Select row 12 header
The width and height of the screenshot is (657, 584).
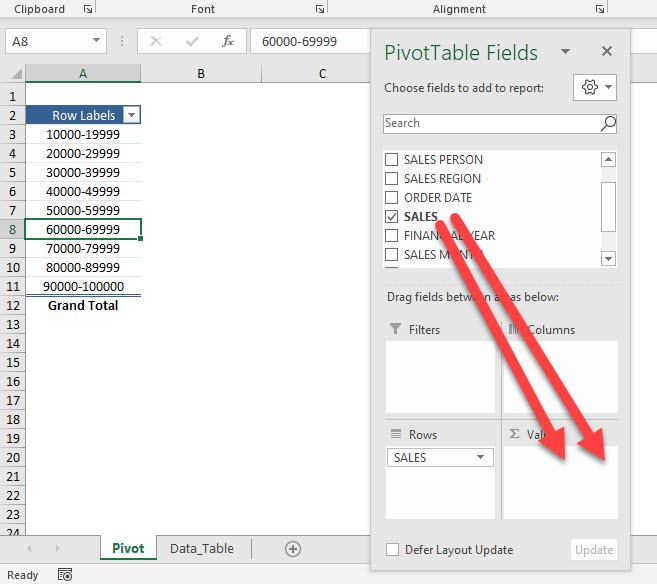coord(13,305)
